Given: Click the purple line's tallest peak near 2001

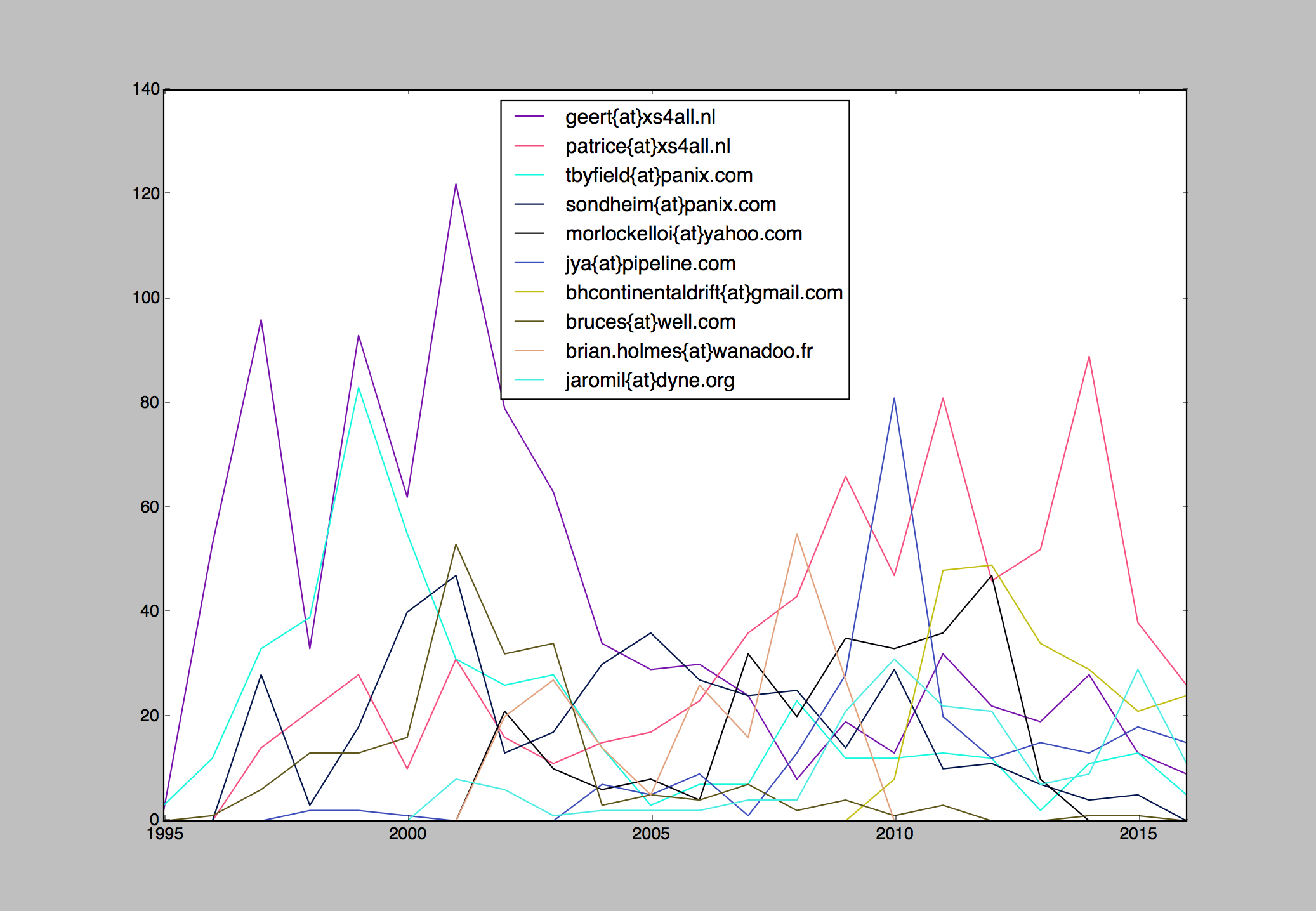Looking at the screenshot, I should point(456,184).
